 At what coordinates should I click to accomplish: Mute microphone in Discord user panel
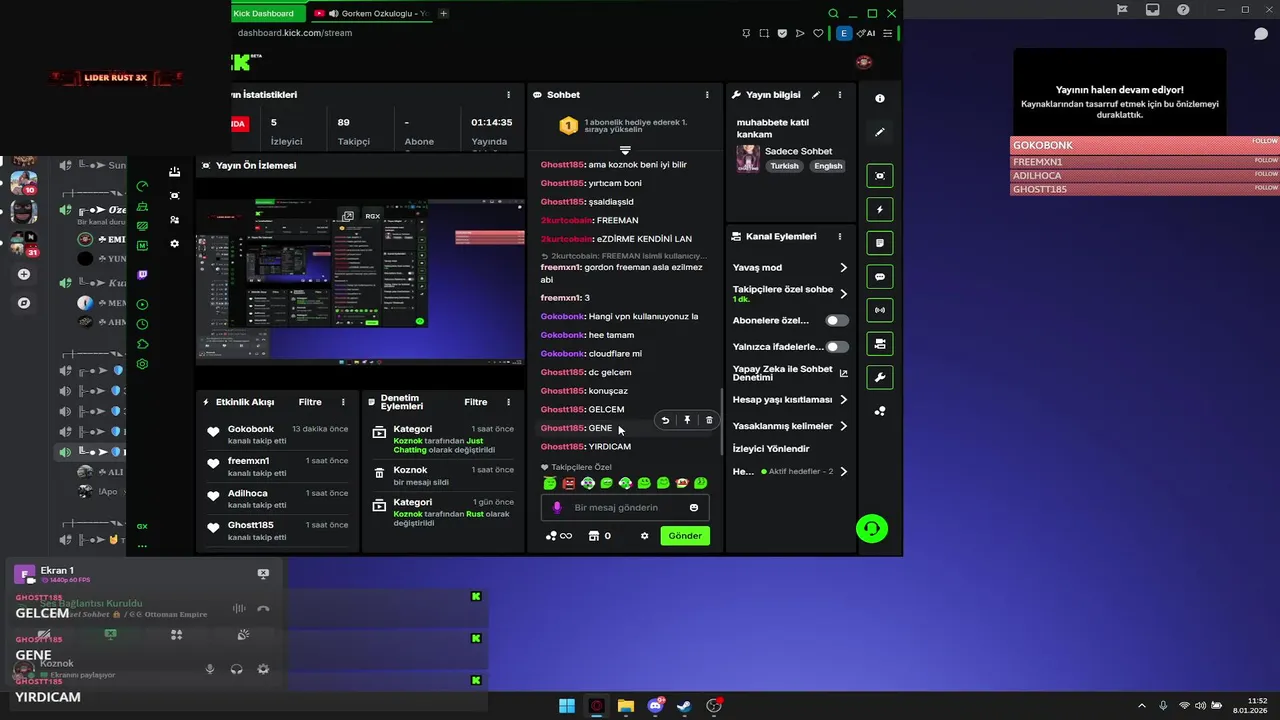(210, 669)
